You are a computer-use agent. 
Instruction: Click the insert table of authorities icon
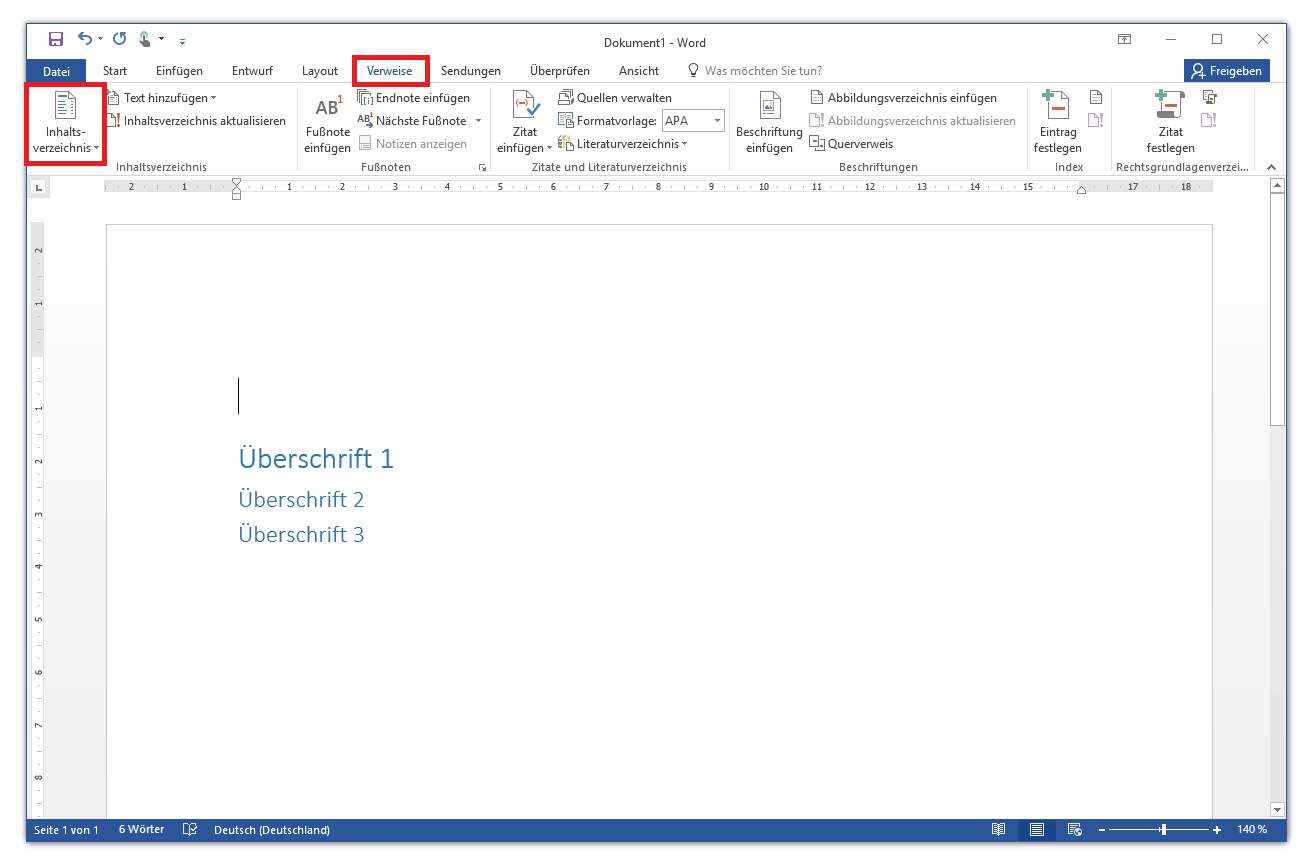click(1209, 97)
